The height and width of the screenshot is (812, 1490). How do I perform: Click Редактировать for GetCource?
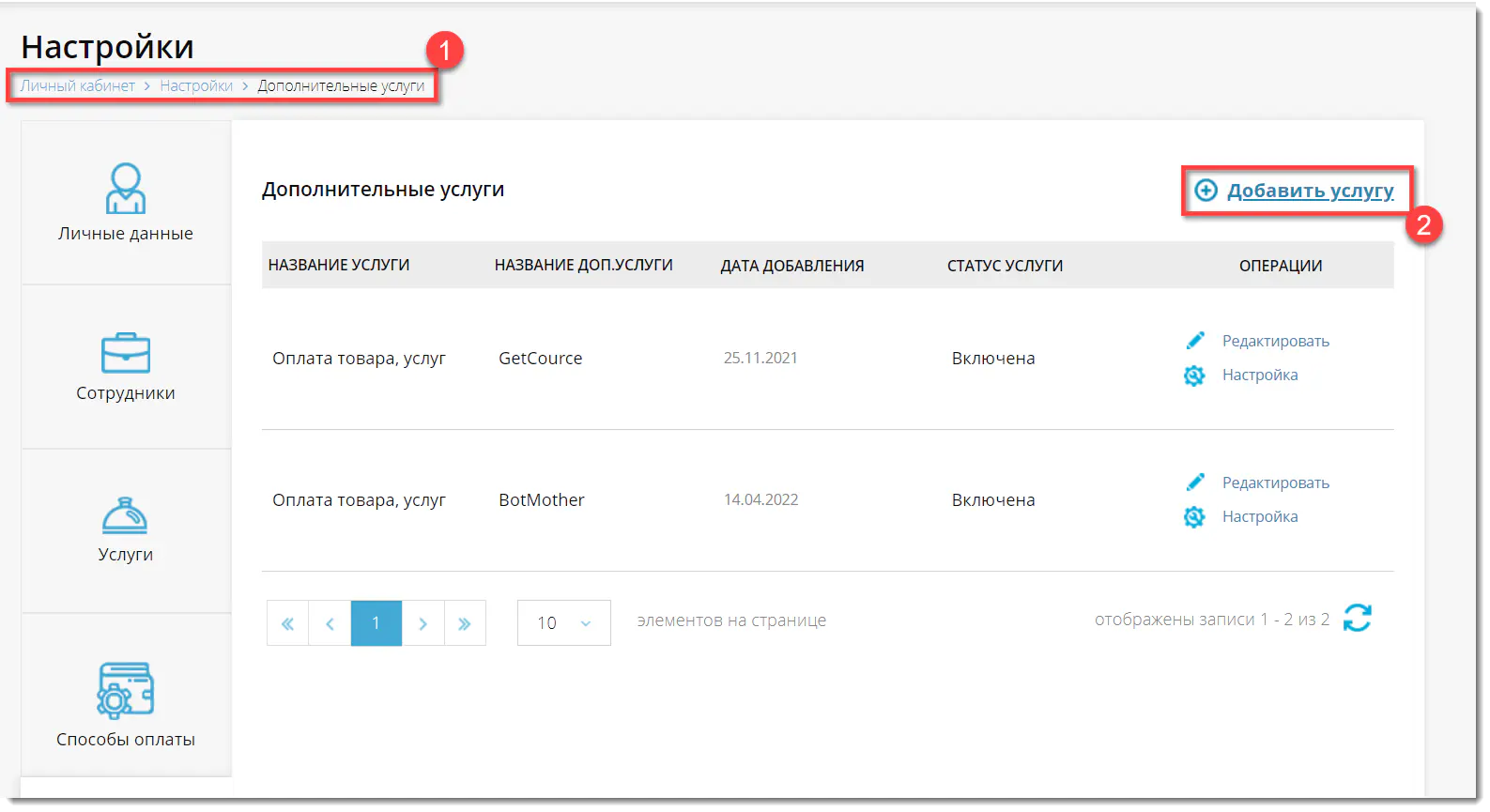coord(1276,341)
